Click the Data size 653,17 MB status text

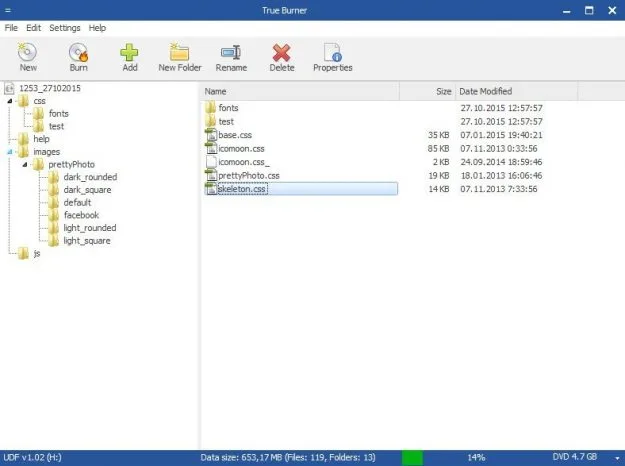(288, 457)
